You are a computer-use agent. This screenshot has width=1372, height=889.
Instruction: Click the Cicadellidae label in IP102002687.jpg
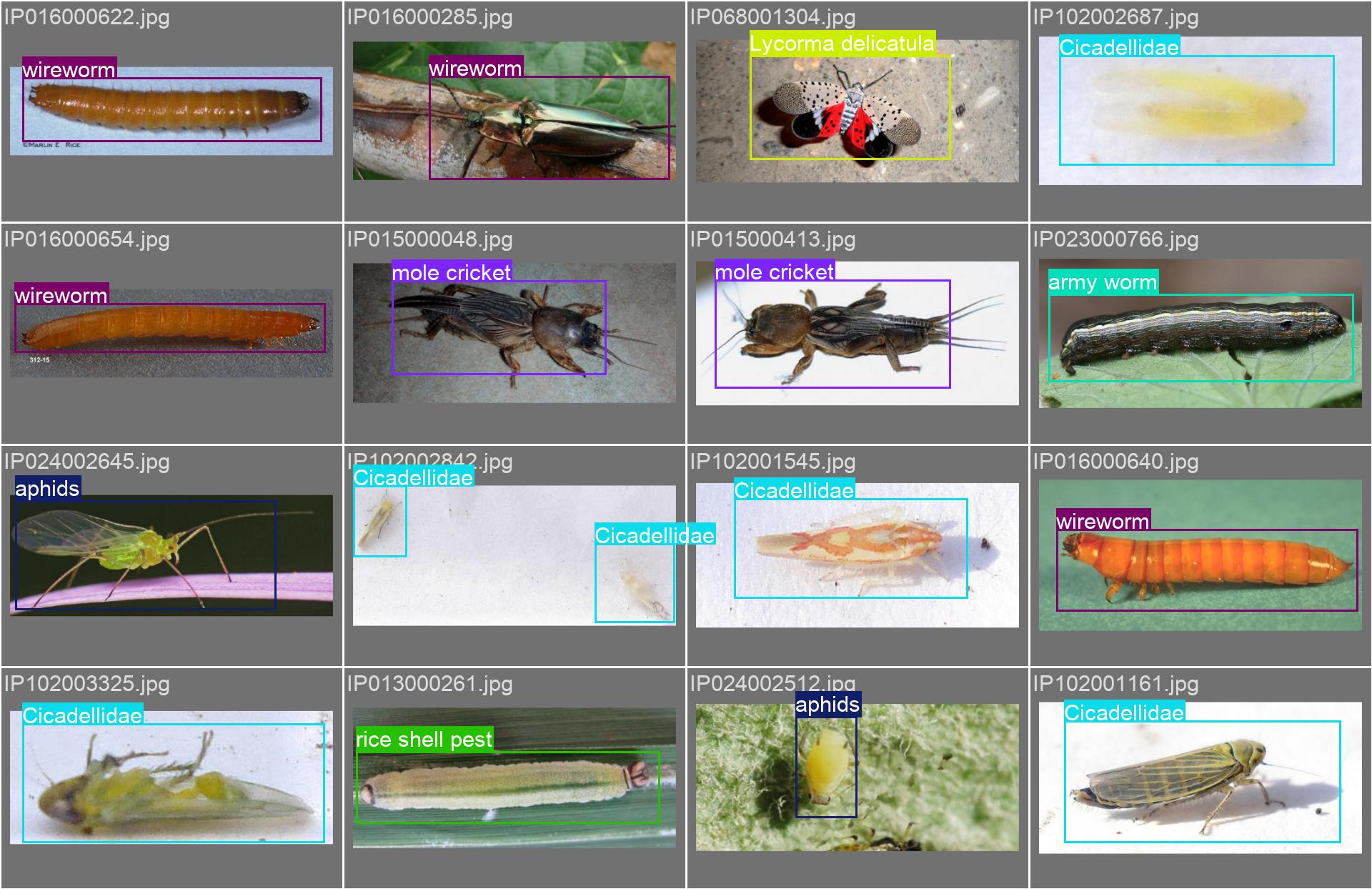pyautogui.click(x=1120, y=46)
